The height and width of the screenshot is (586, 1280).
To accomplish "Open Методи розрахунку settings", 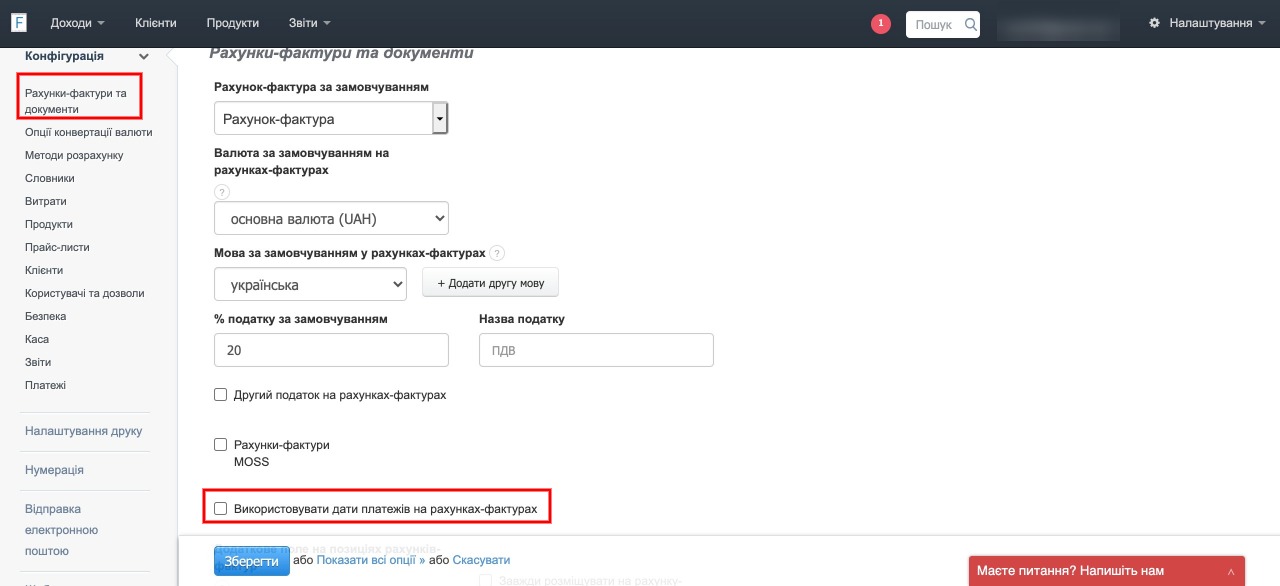I will click(x=74, y=155).
